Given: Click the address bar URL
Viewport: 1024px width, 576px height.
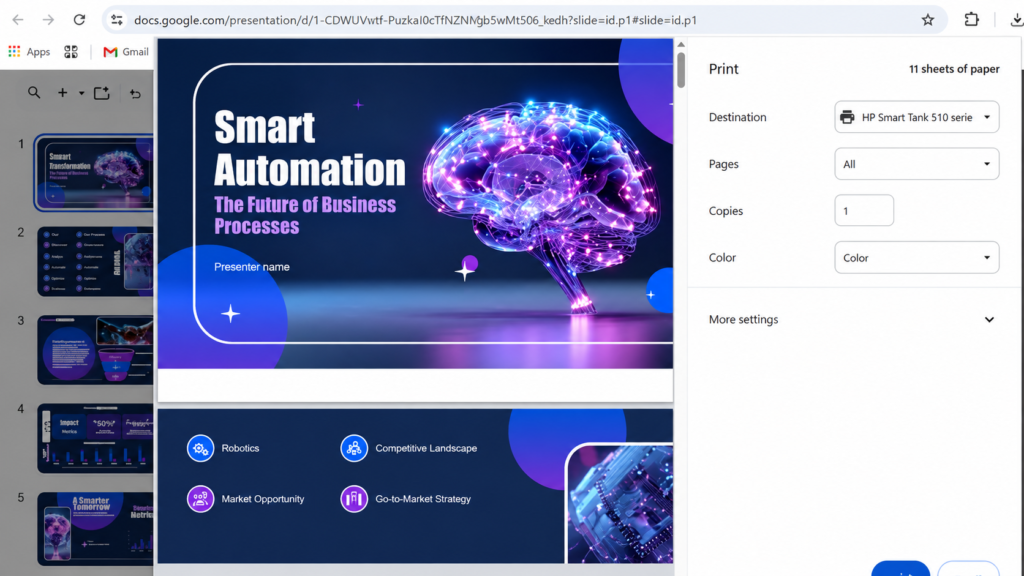Looking at the screenshot, I should click(415, 20).
